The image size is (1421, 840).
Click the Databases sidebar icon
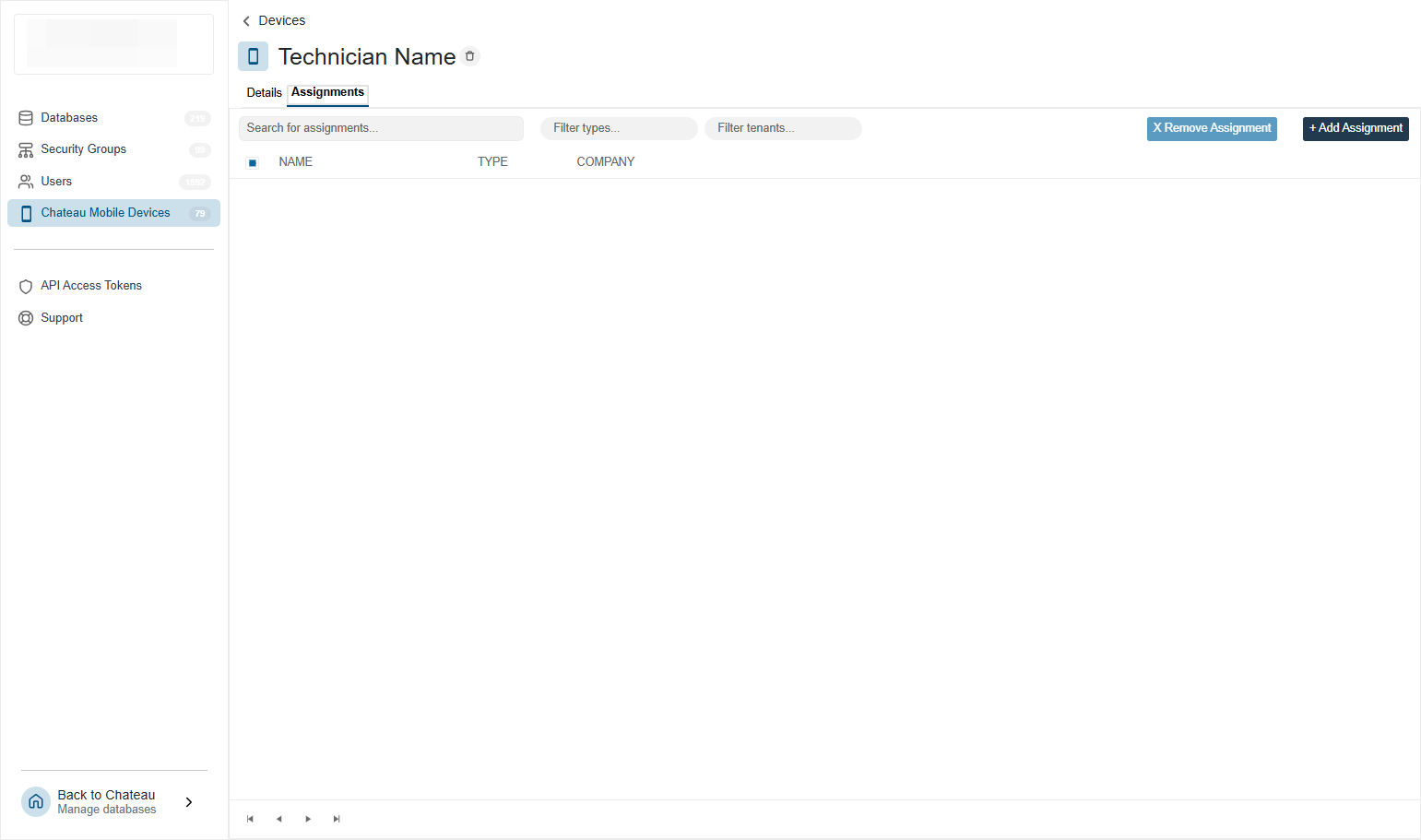26,118
